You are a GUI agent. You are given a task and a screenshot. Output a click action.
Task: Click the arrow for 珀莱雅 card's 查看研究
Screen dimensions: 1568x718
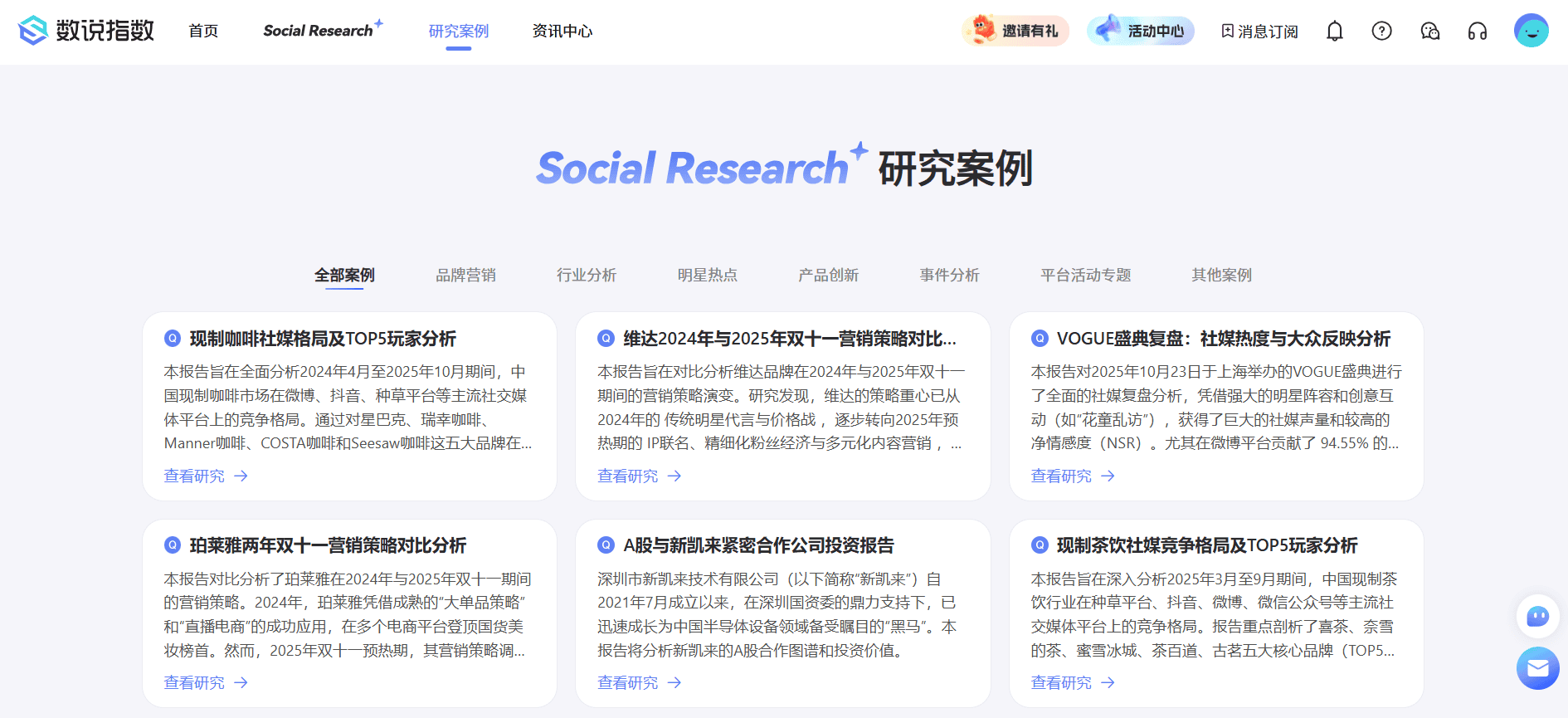click(241, 682)
